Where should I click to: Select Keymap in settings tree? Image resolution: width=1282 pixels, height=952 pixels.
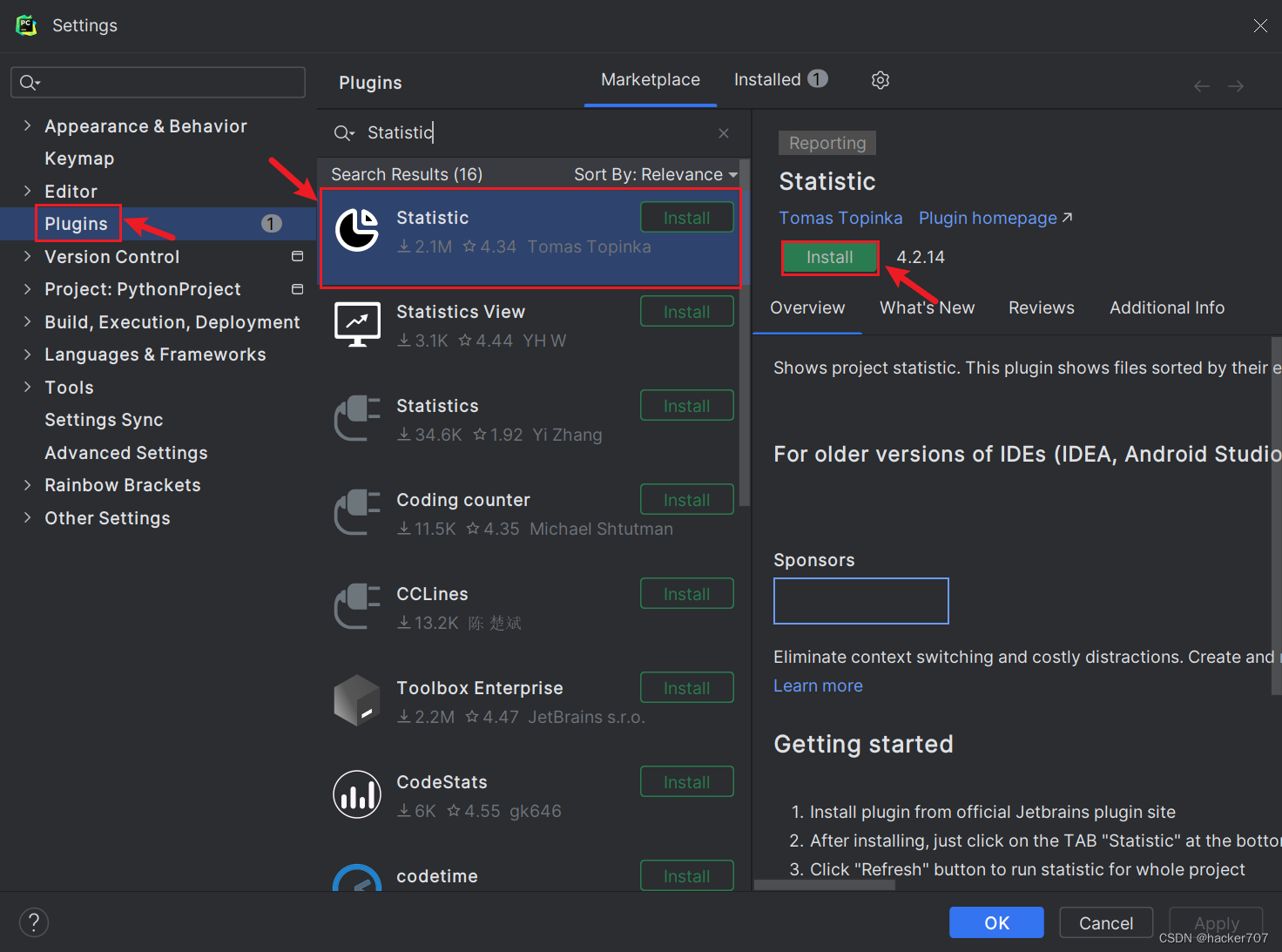click(79, 159)
